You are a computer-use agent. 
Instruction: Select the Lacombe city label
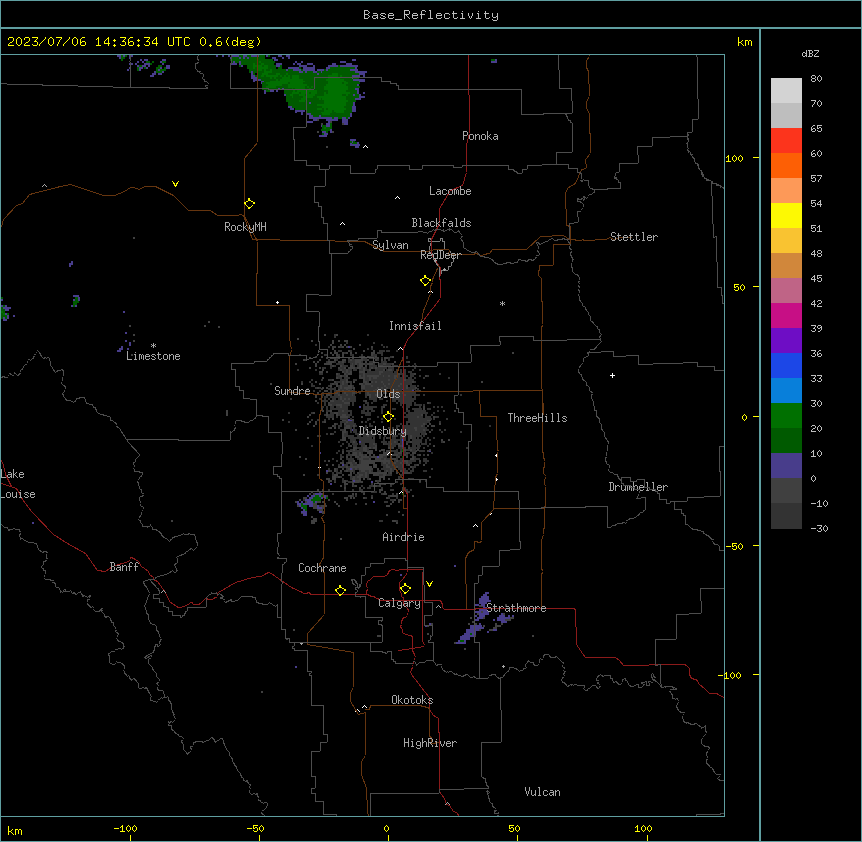click(450, 191)
